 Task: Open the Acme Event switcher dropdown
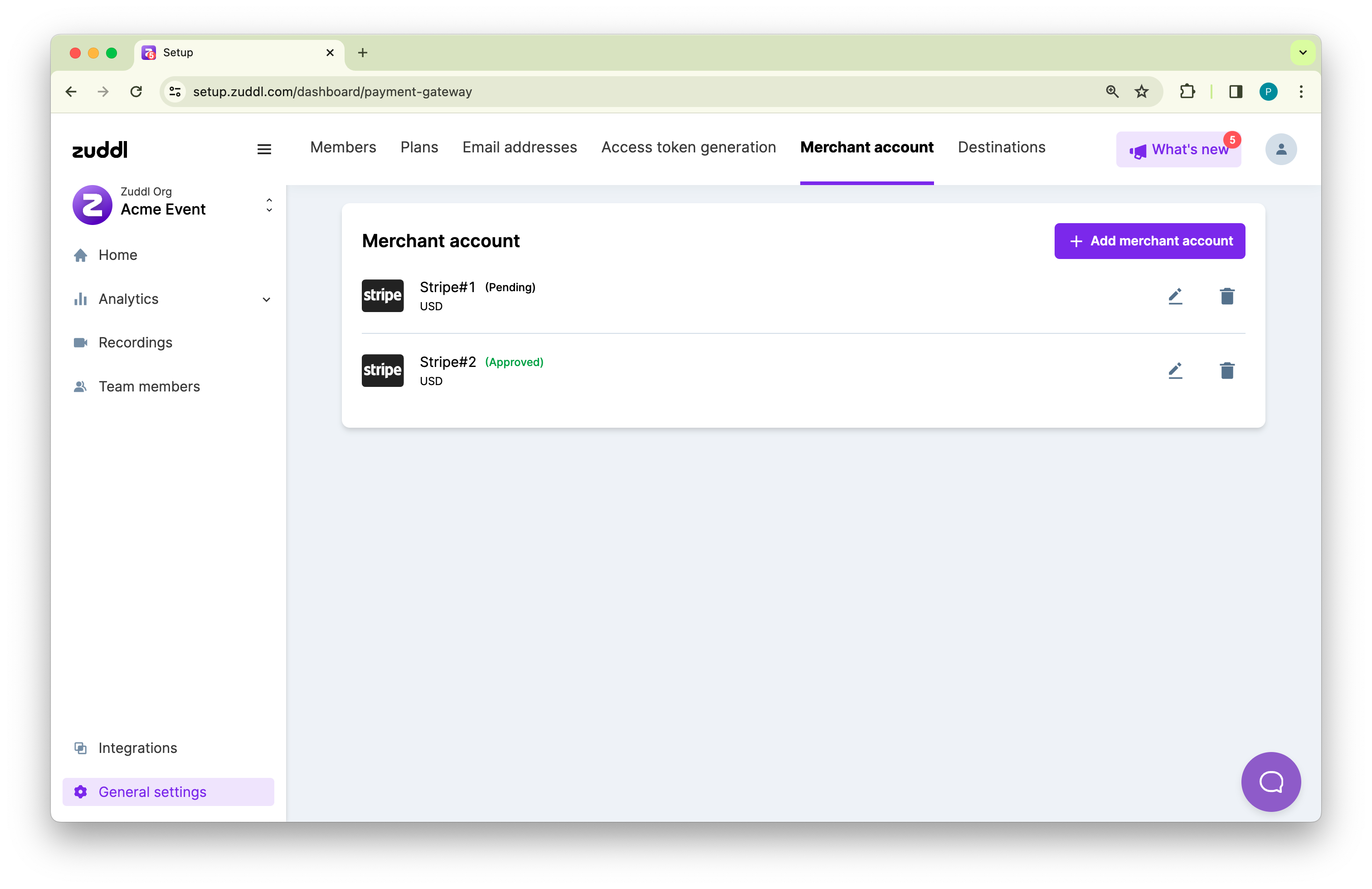(268, 205)
